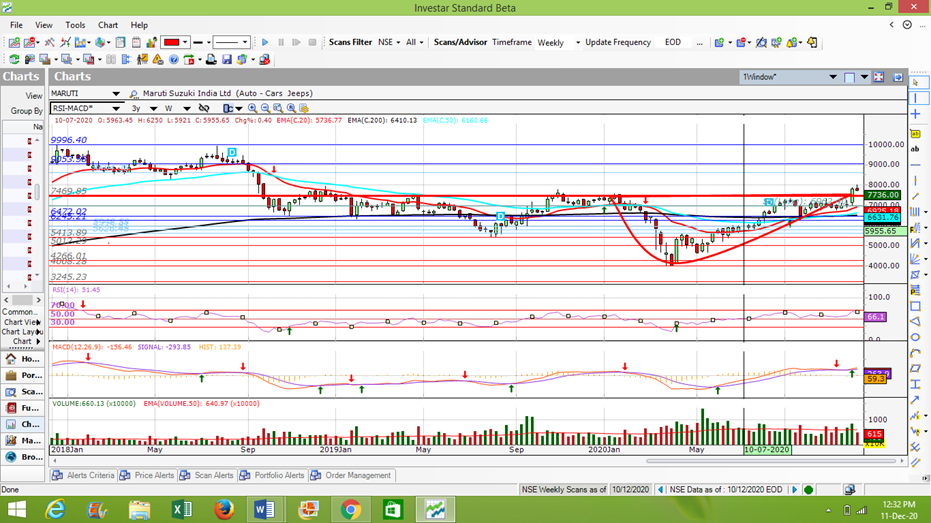The width and height of the screenshot is (931, 523).
Task: Click the zoom out magnifier on chart toolbar
Action: 265,108
